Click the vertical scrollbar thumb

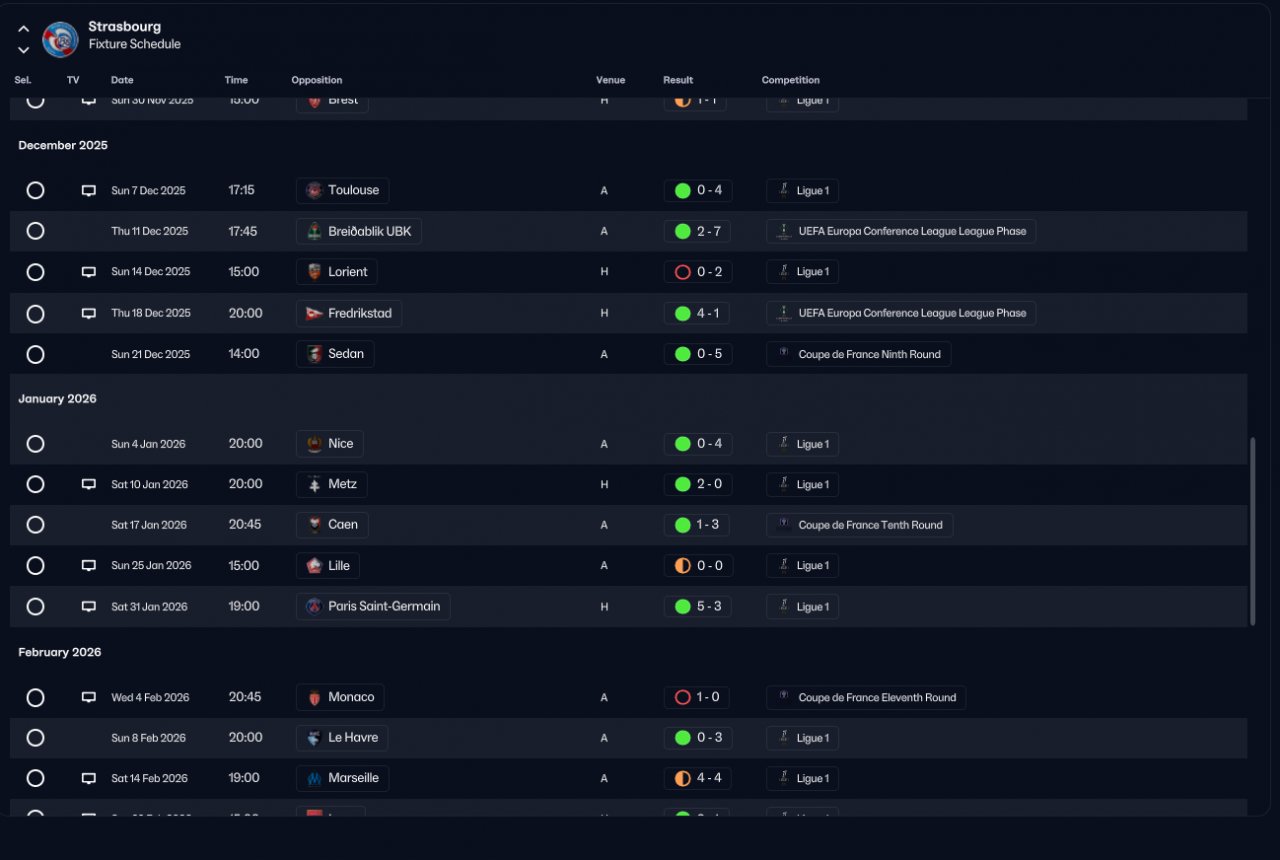click(x=1253, y=531)
